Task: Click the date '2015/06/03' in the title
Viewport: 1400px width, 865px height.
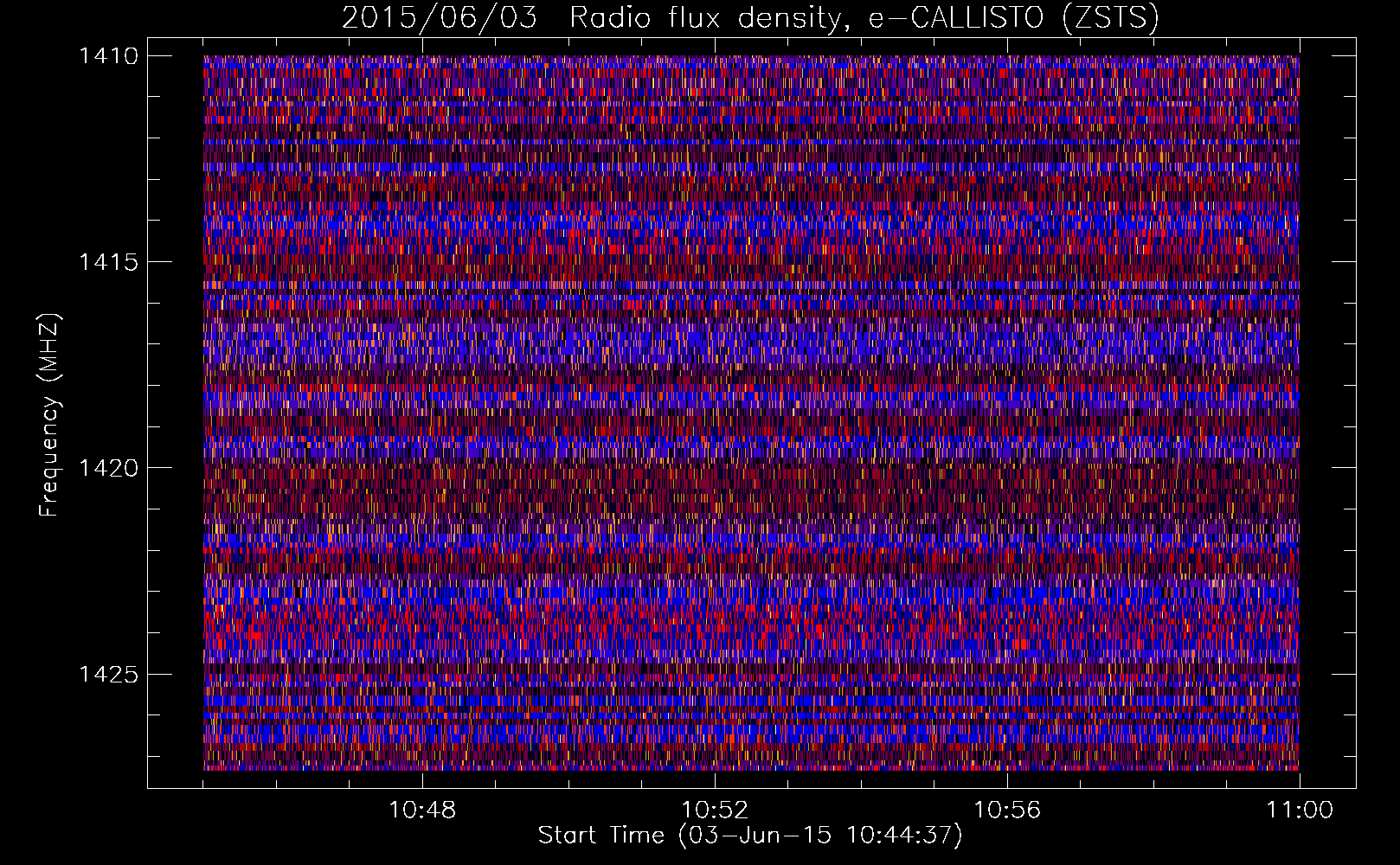Action: (x=439, y=18)
